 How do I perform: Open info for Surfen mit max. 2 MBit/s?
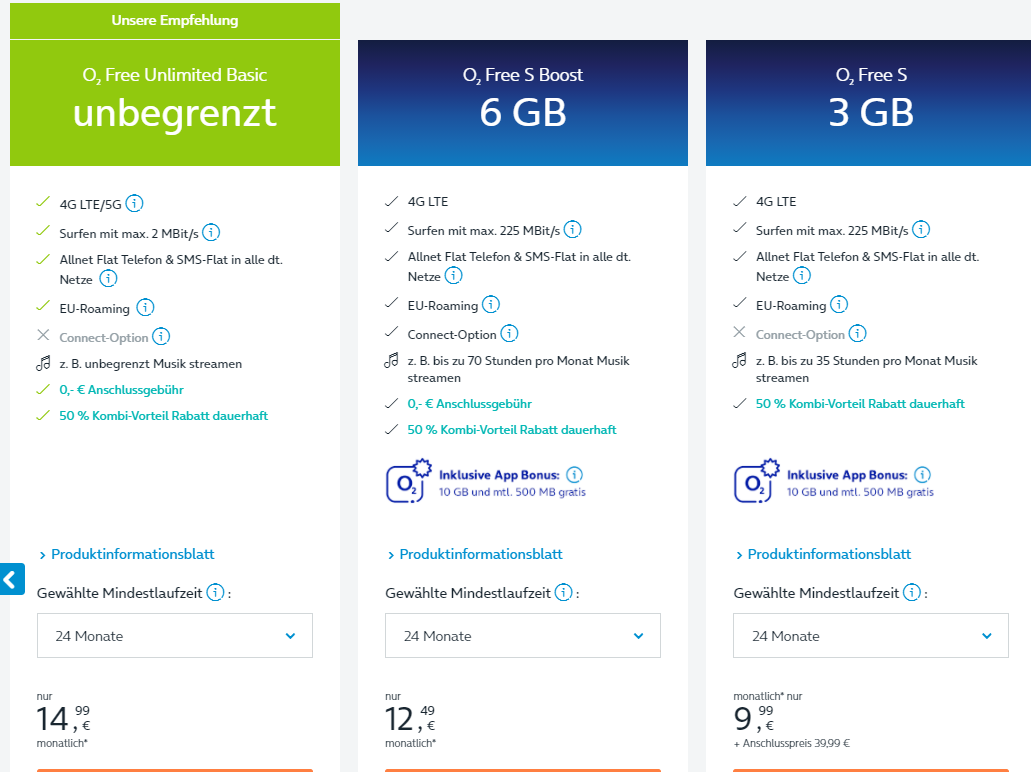pyautogui.click(x=211, y=232)
